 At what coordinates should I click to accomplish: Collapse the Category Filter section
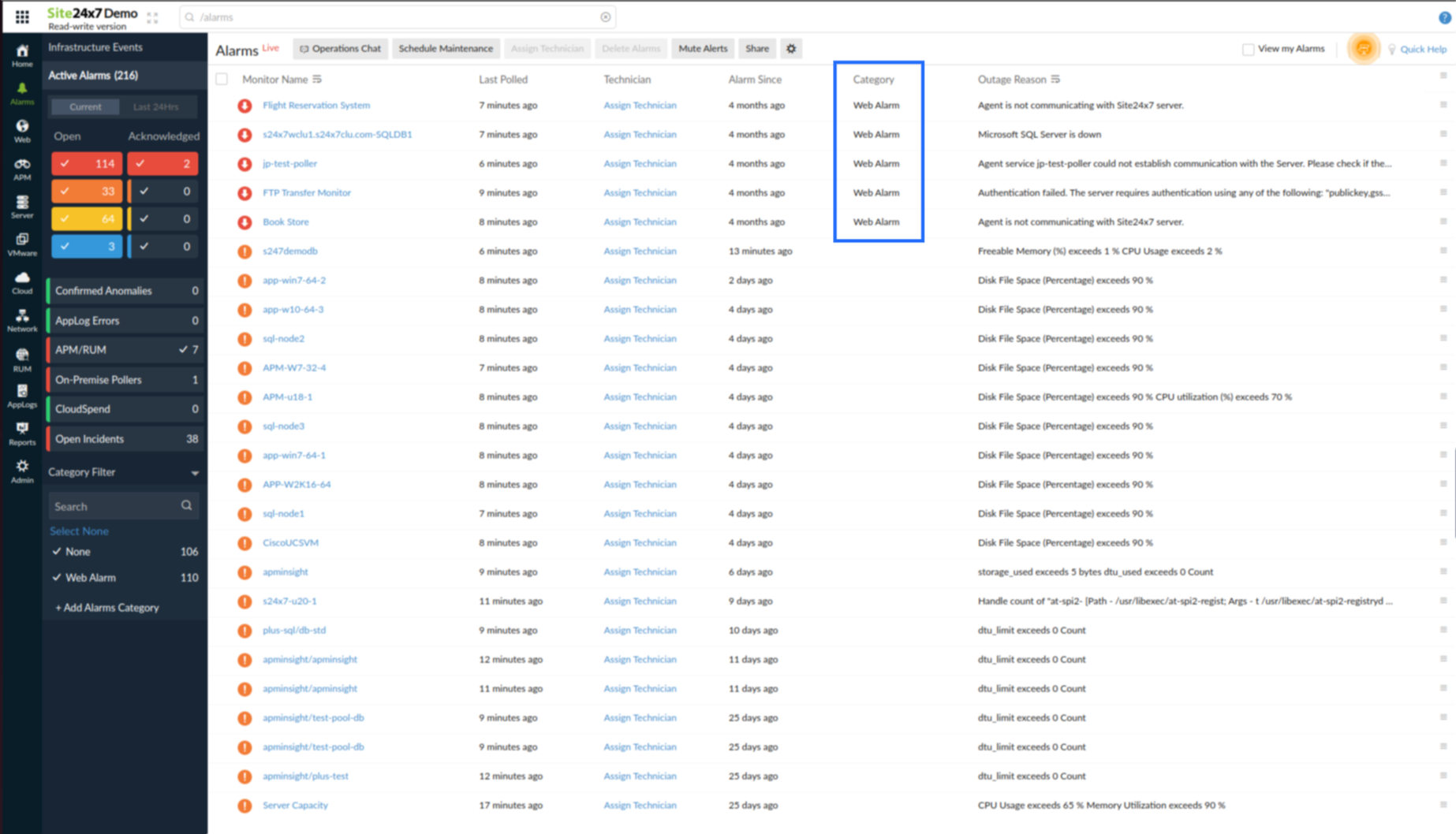click(x=195, y=473)
